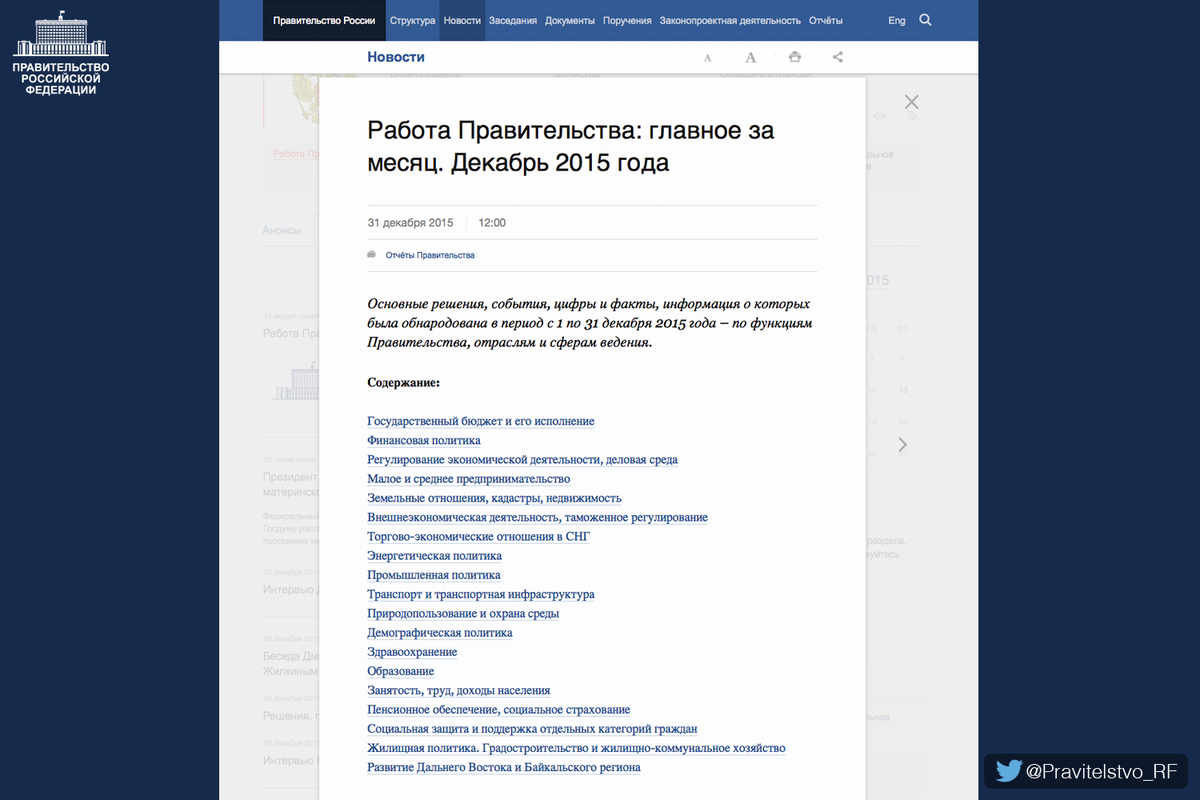Select the Анонсы tab behind the overlay
Image resolution: width=1200 pixels, height=800 pixels.
coord(282,230)
